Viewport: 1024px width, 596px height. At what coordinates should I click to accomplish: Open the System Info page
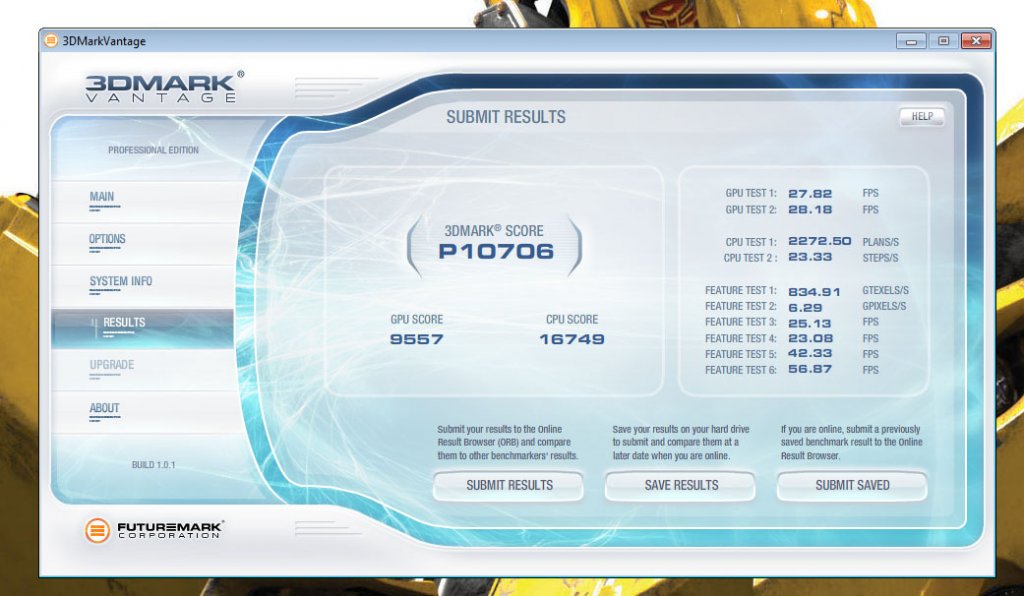[142, 286]
